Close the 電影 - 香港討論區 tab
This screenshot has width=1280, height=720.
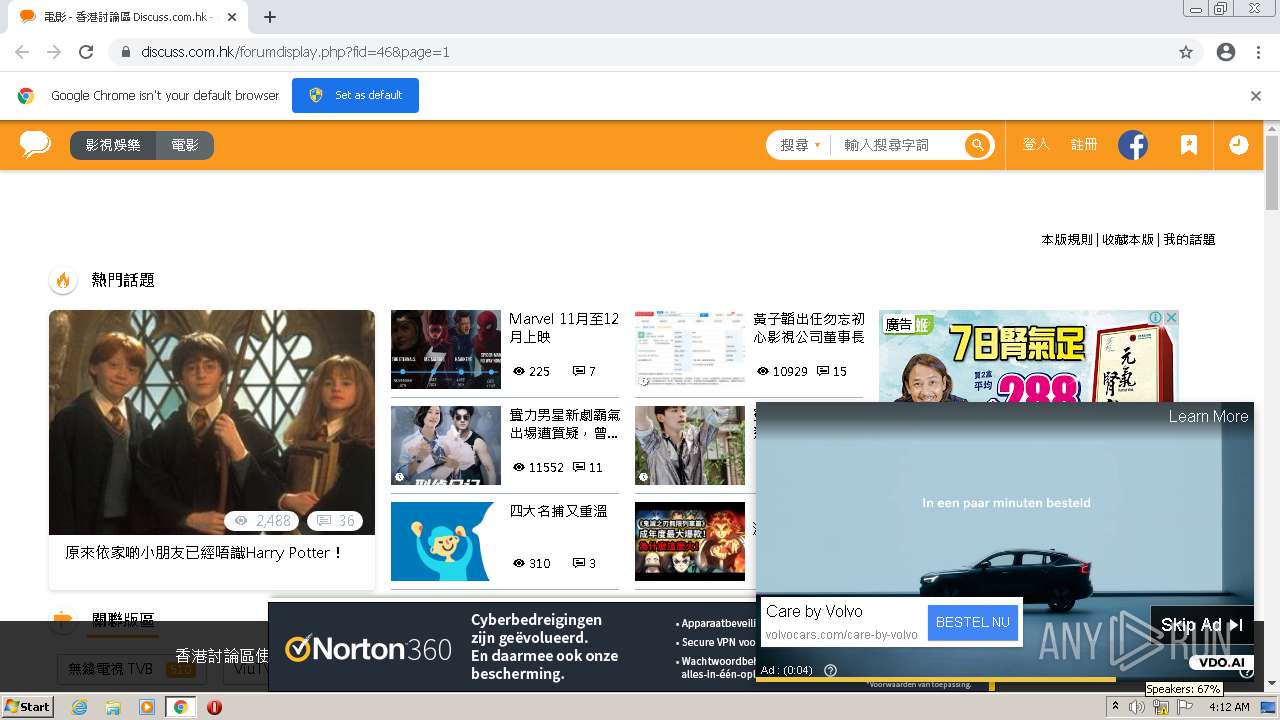coord(232,17)
